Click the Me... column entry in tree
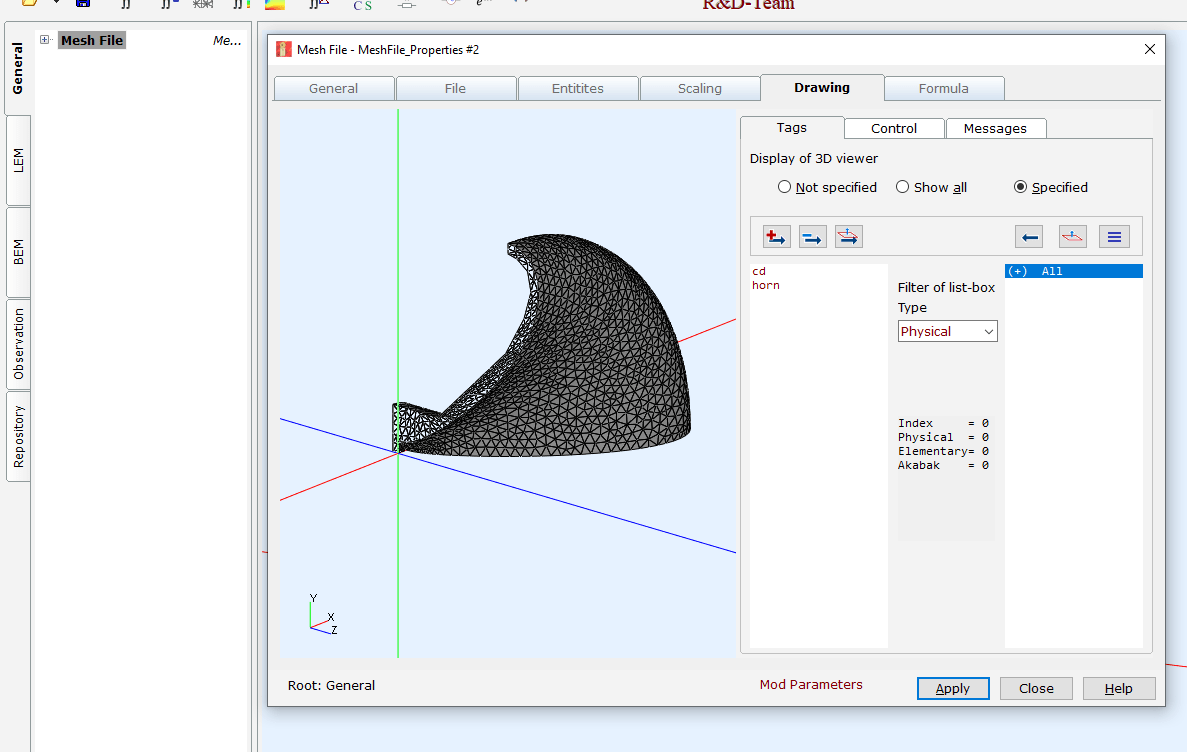Screen dimensions: 1187x752 226,41
